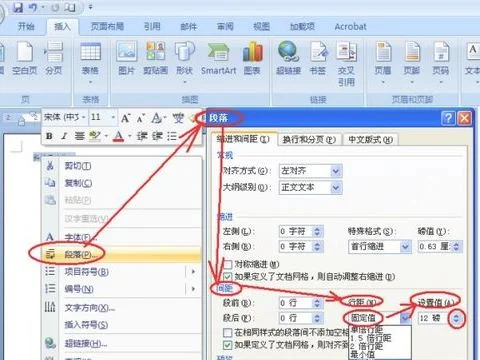This screenshot has height=360, width=480.
Task: Choose 复制 in context menu
Action: pos(122,183)
